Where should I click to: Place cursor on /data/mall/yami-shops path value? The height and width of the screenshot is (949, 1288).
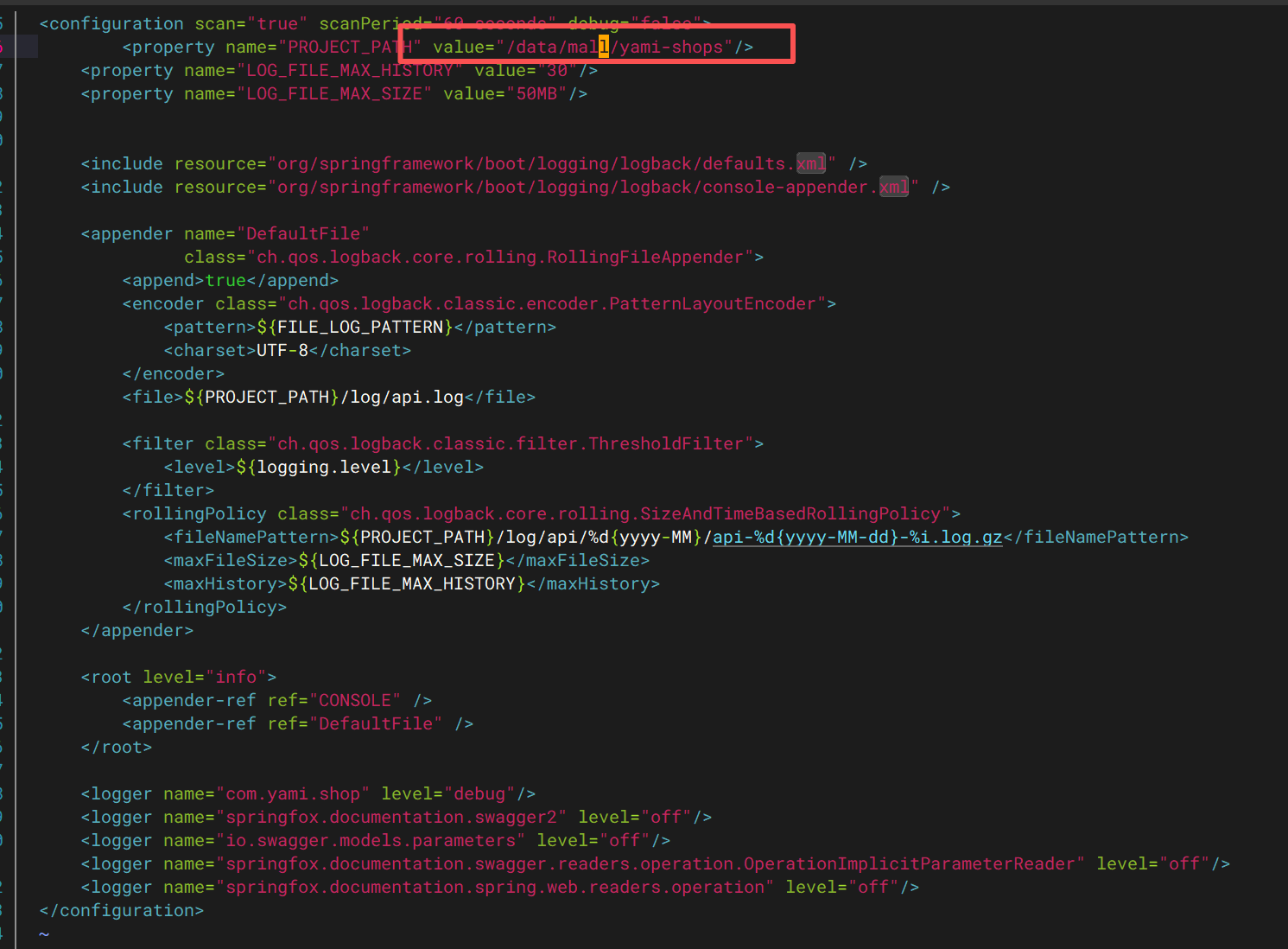(619, 48)
